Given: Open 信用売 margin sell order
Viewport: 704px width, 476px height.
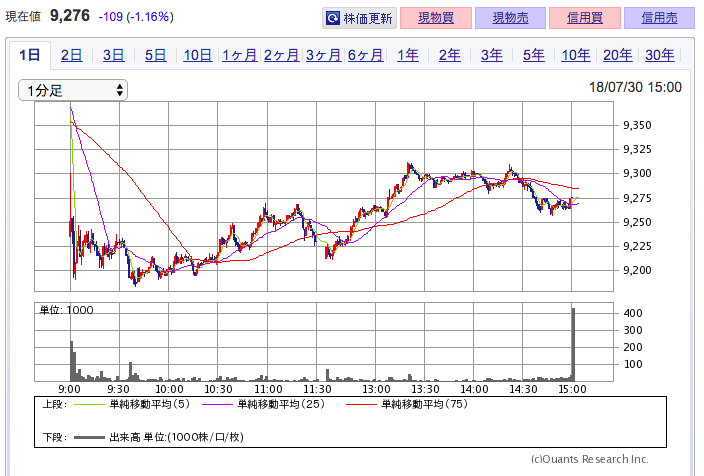Looking at the screenshot, I should [x=660, y=18].
